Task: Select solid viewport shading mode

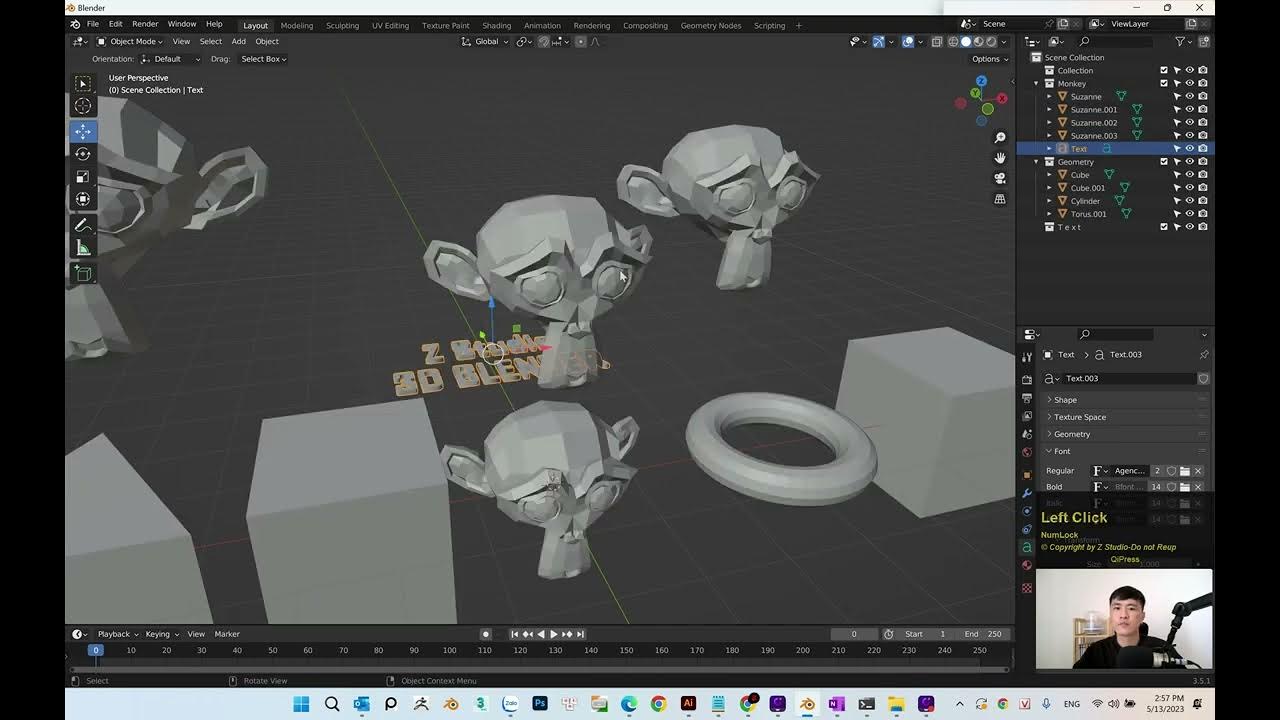Action: point(966,42)
